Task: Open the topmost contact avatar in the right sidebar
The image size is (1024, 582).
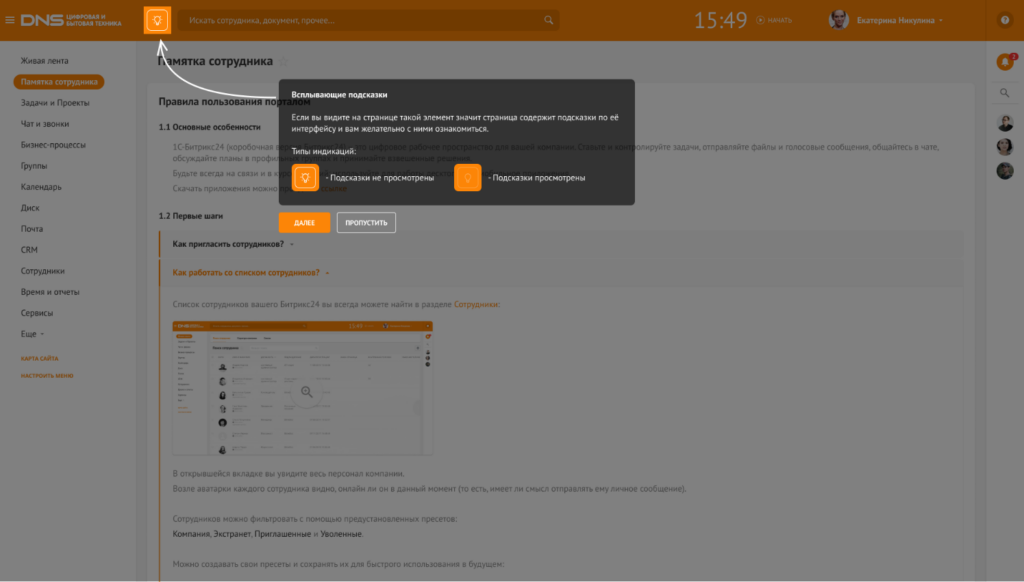Action: tap(1005, 122)
